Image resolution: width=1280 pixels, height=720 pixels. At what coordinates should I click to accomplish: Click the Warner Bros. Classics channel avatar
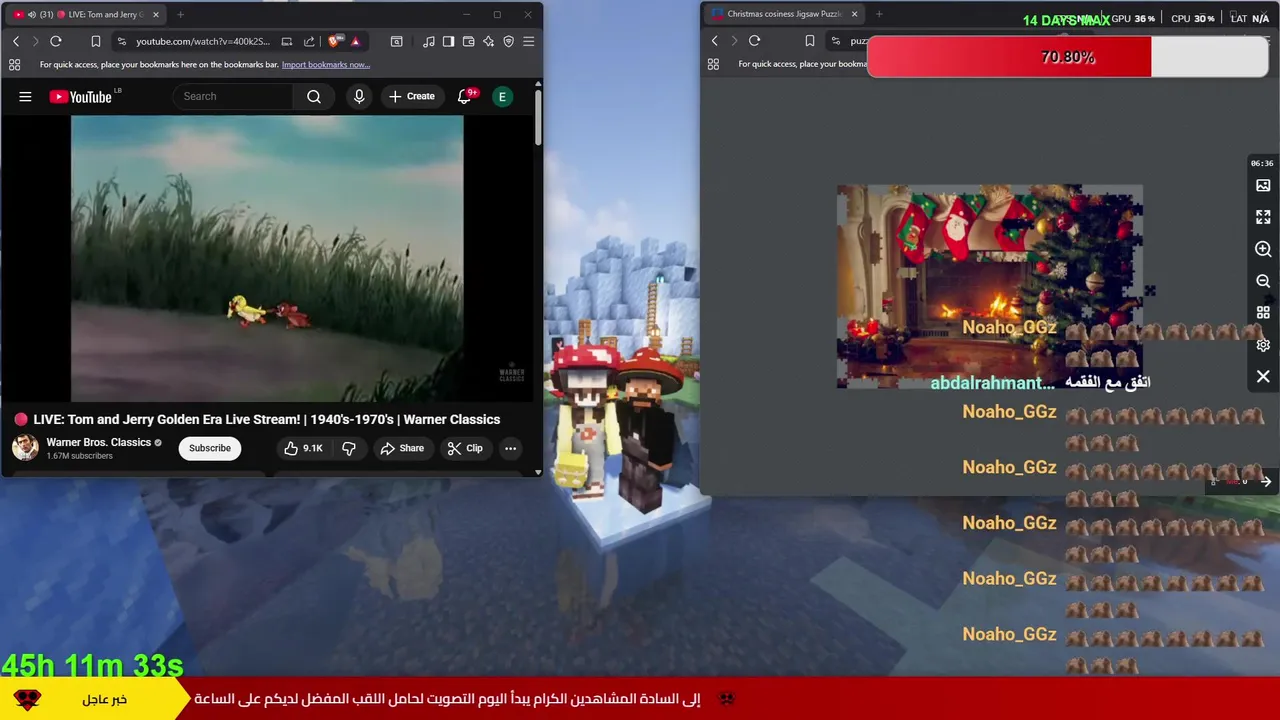coord(25,447)
